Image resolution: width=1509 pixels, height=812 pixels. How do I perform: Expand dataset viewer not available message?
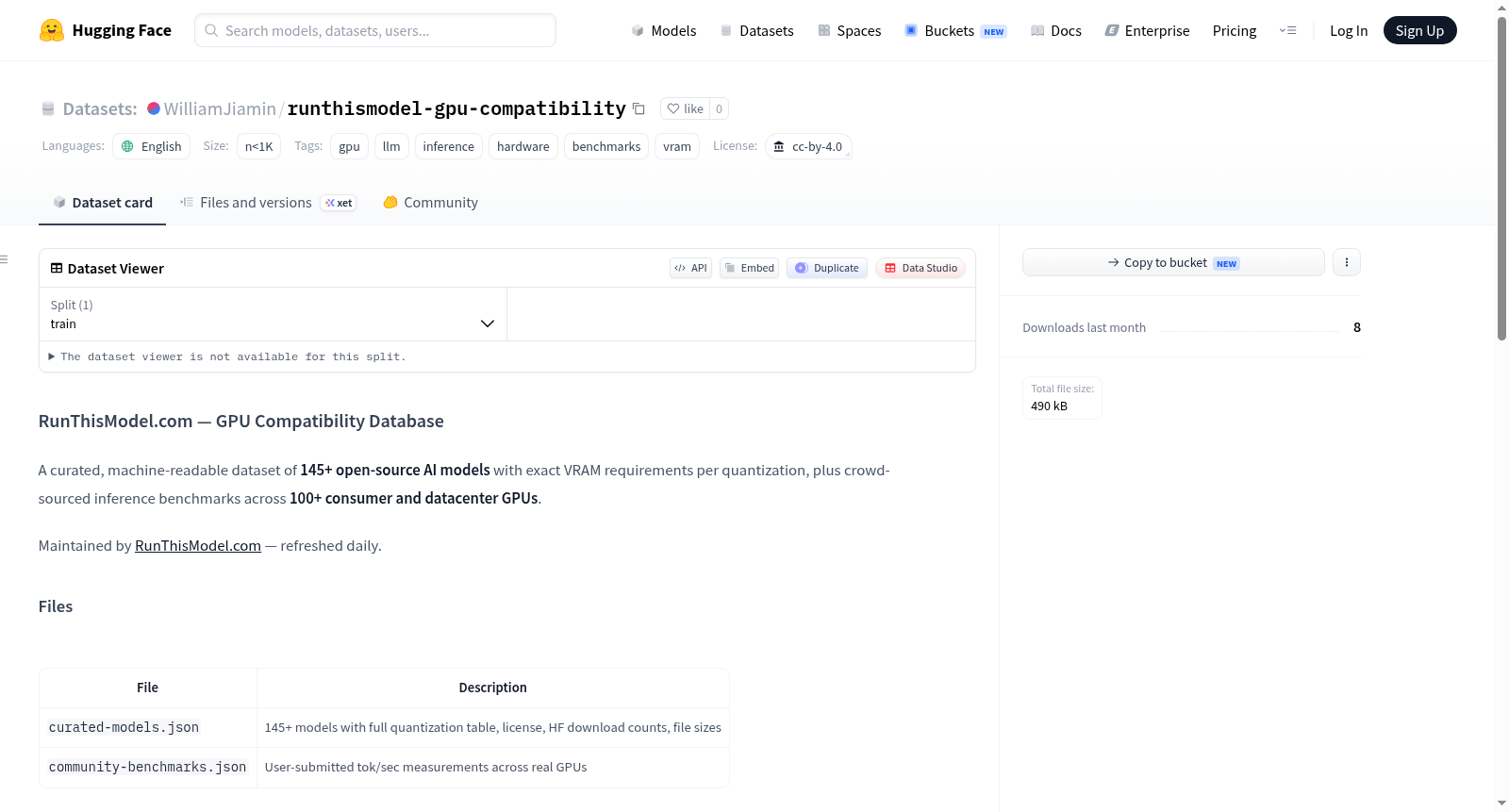(x=227, y=356)
